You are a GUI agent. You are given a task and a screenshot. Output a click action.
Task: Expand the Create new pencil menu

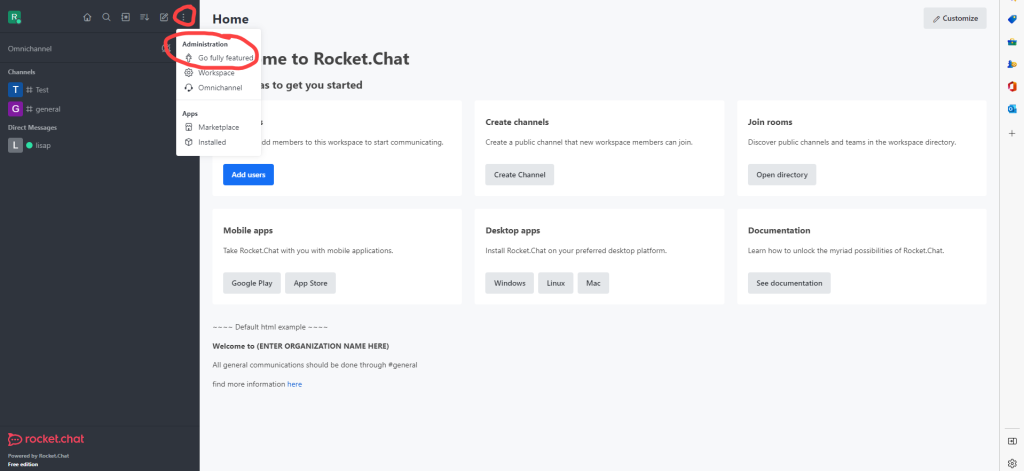164,17
